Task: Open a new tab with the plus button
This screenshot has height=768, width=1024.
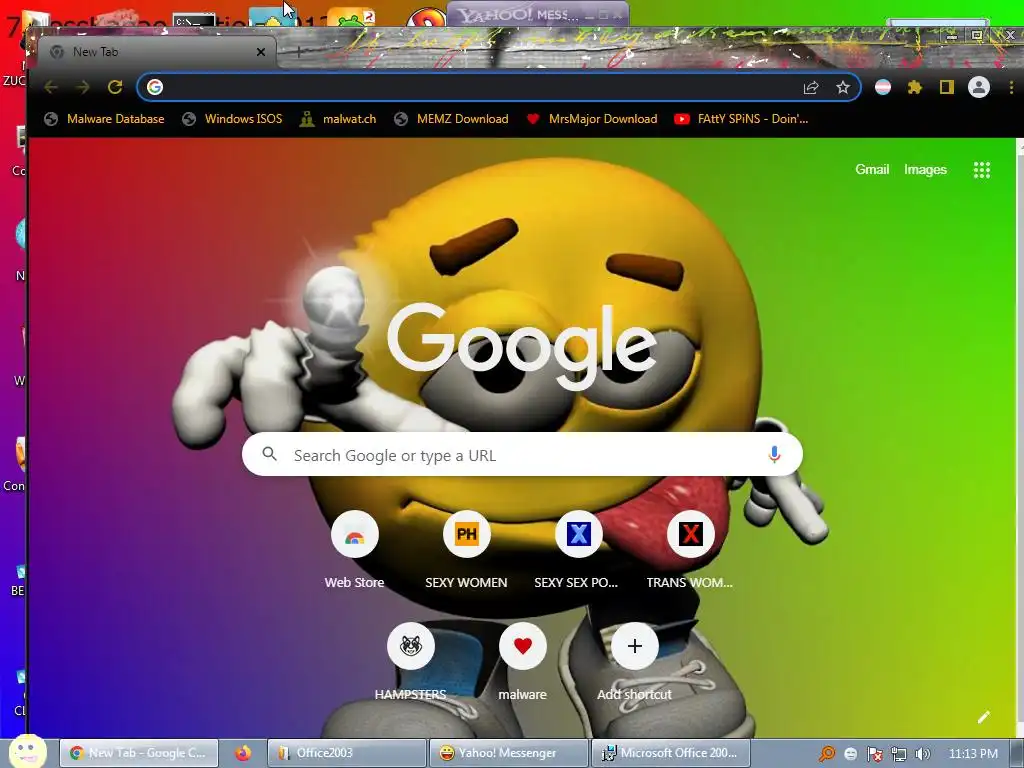Action: (298, 52)
